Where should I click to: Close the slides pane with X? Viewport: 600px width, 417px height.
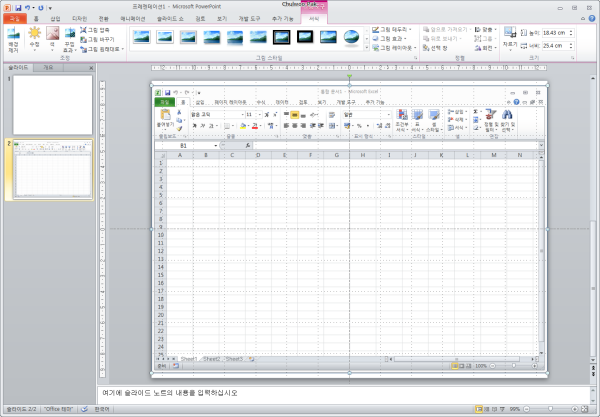click(x=91, y=68)
